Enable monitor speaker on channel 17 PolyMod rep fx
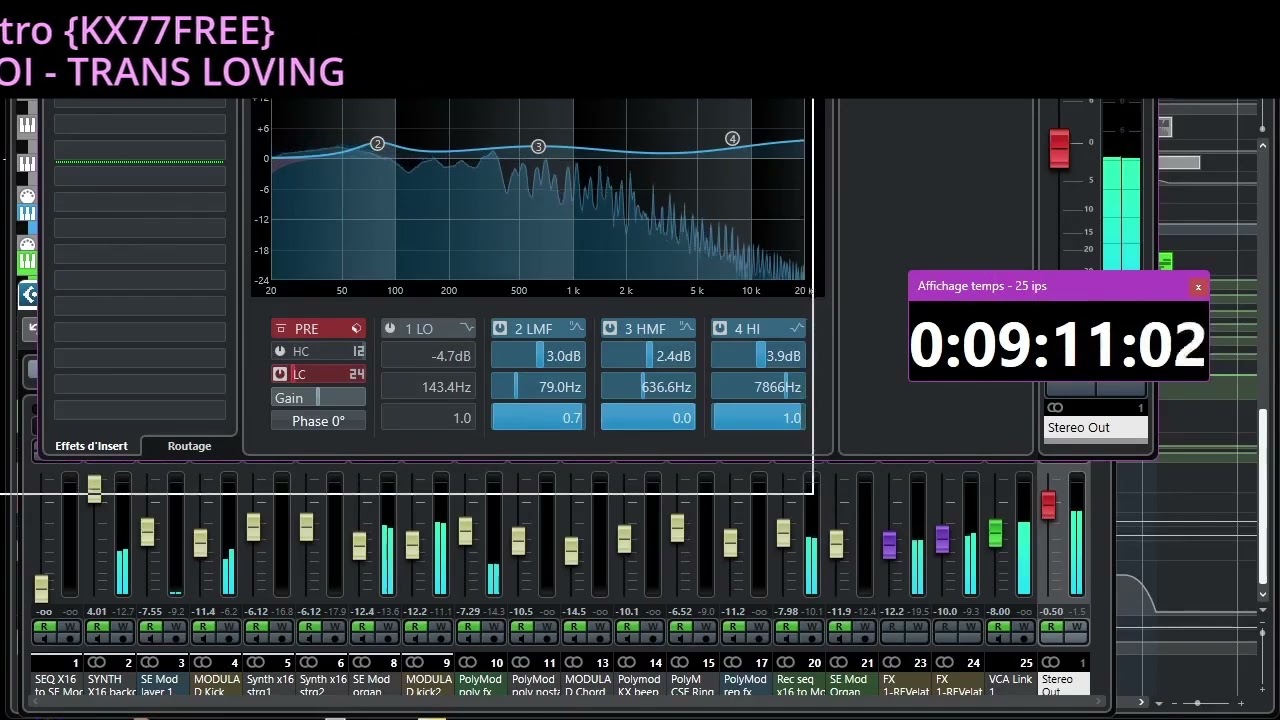 click(x=732, y=639)
